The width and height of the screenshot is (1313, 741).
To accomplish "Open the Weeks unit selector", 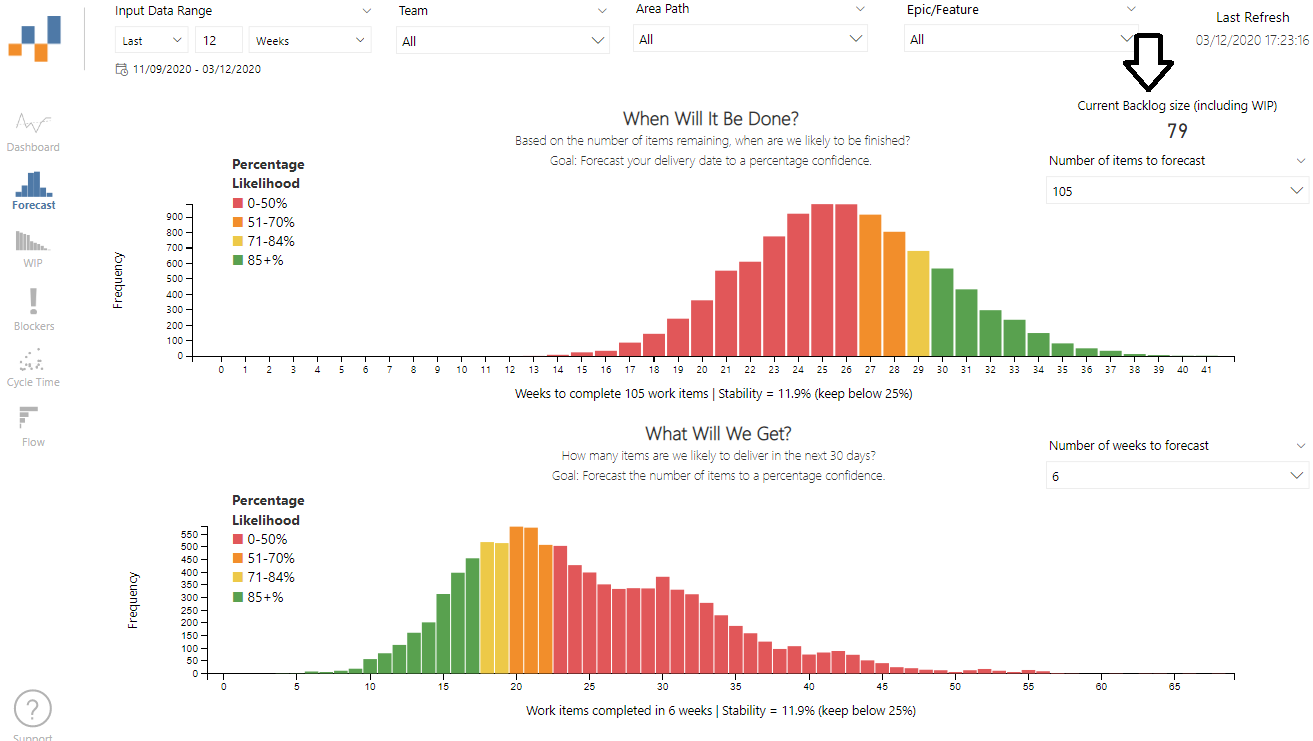I will pyautogui.click(x=308, y=41).
